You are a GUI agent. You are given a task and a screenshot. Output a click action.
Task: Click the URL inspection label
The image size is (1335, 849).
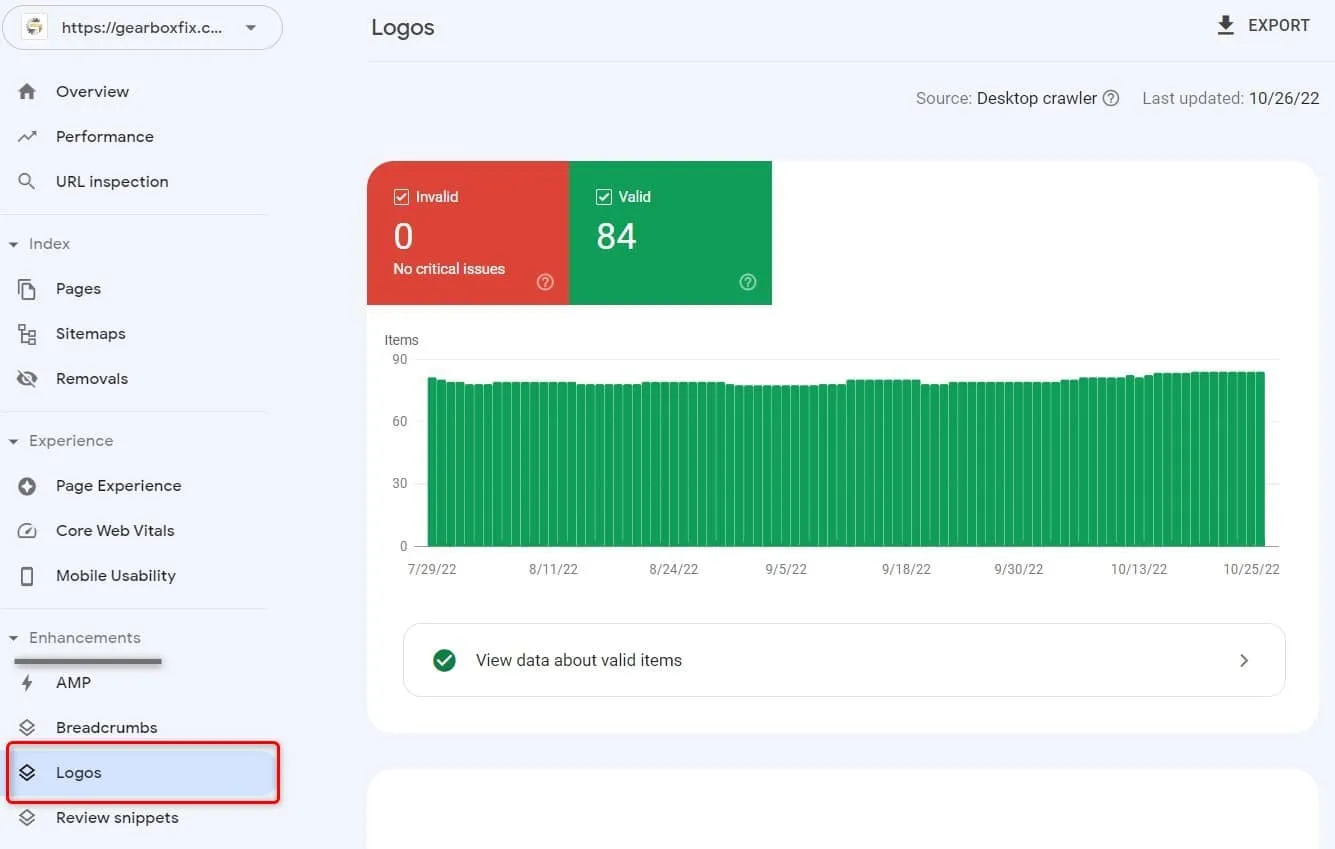[x=112, y=182]
